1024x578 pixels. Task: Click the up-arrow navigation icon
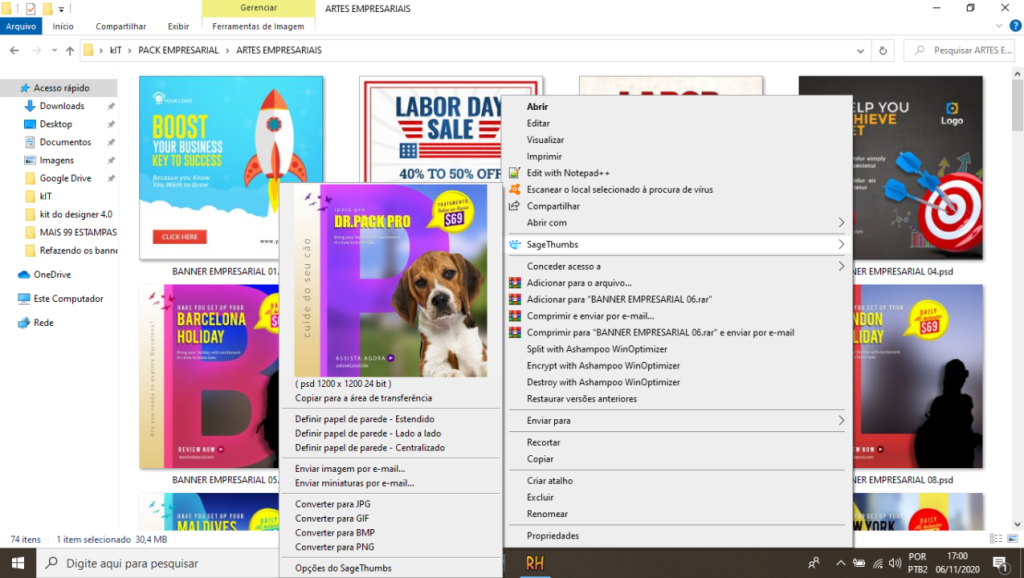pos(69,50)
